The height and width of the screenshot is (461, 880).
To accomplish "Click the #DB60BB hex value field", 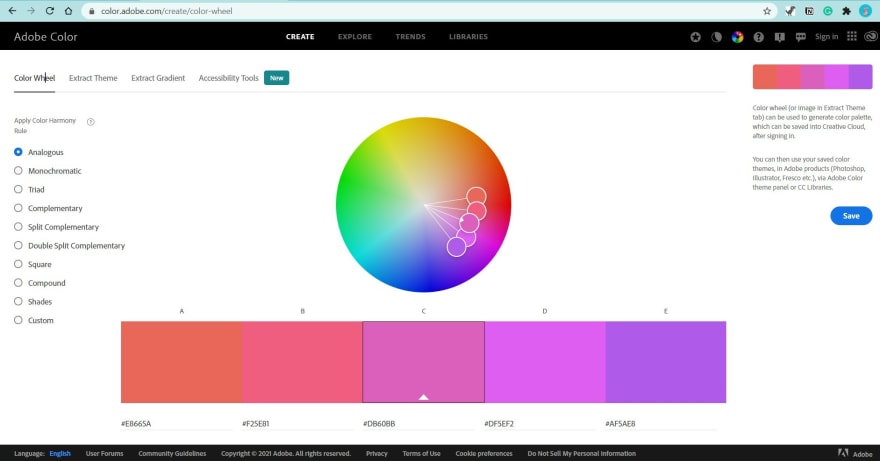I will pyautogui.click(x=419, y=423).
